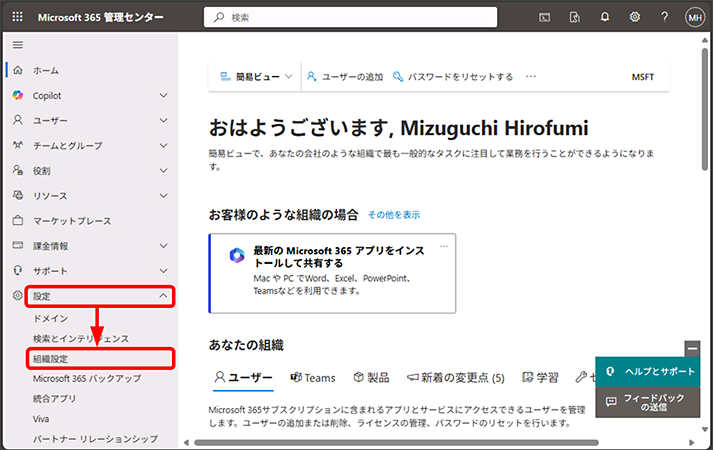The image size is (713, 450).
Task: Expand the ユーザー menu chevron
Action: pos(163,120)
